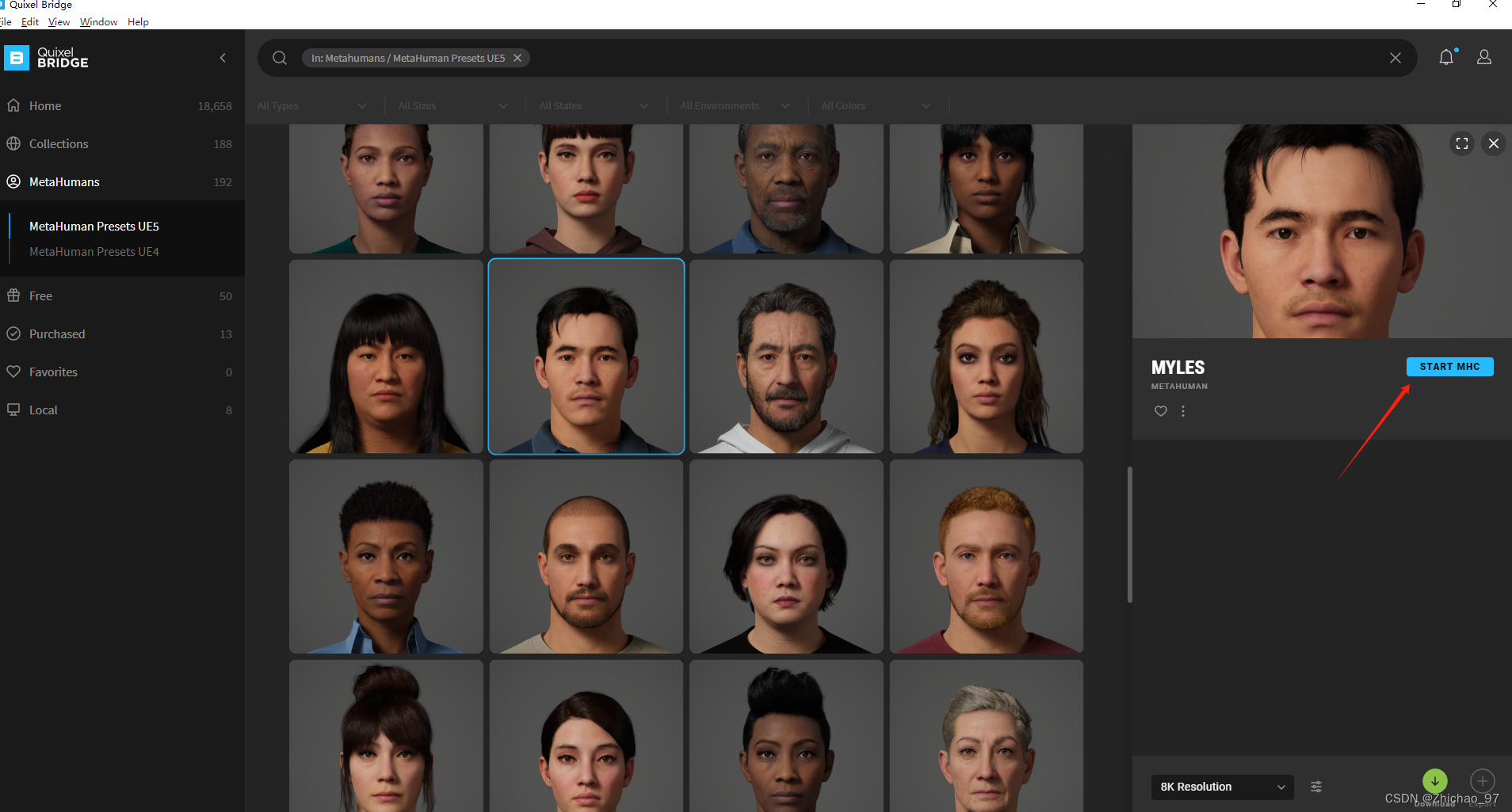Open the 8K Resolution dropdown
The width and height of the screenshot is (1512, 812).
pyautogui.click(x=1222, y=787)
